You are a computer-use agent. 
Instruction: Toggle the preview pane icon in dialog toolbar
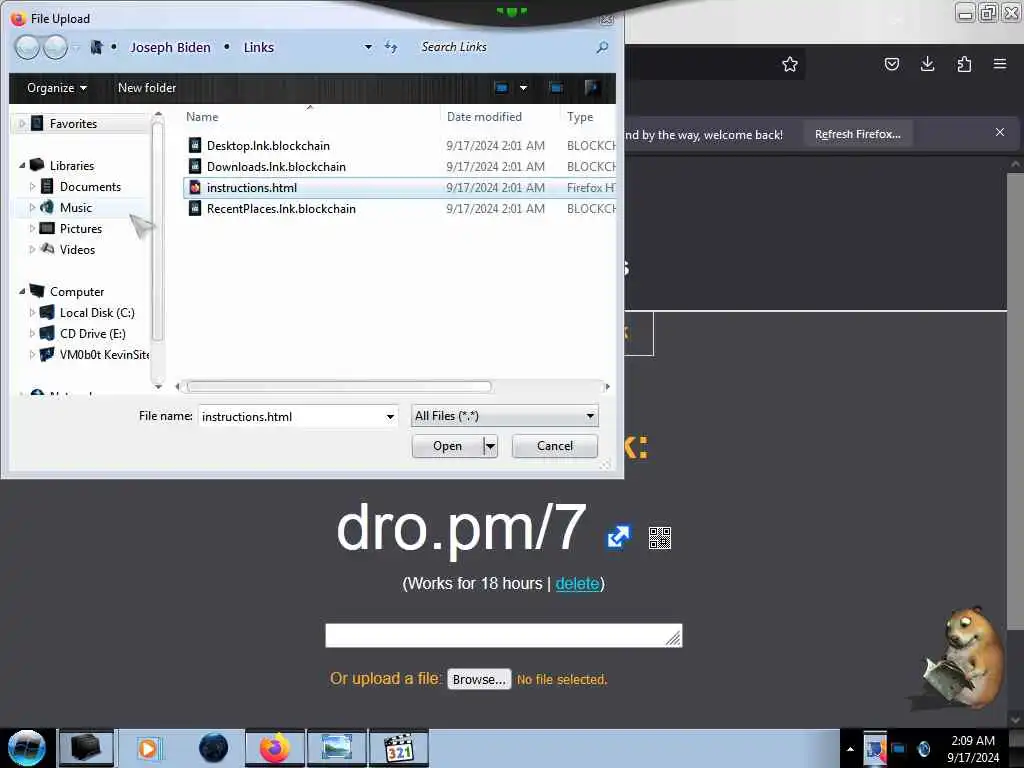coord(556,88)
